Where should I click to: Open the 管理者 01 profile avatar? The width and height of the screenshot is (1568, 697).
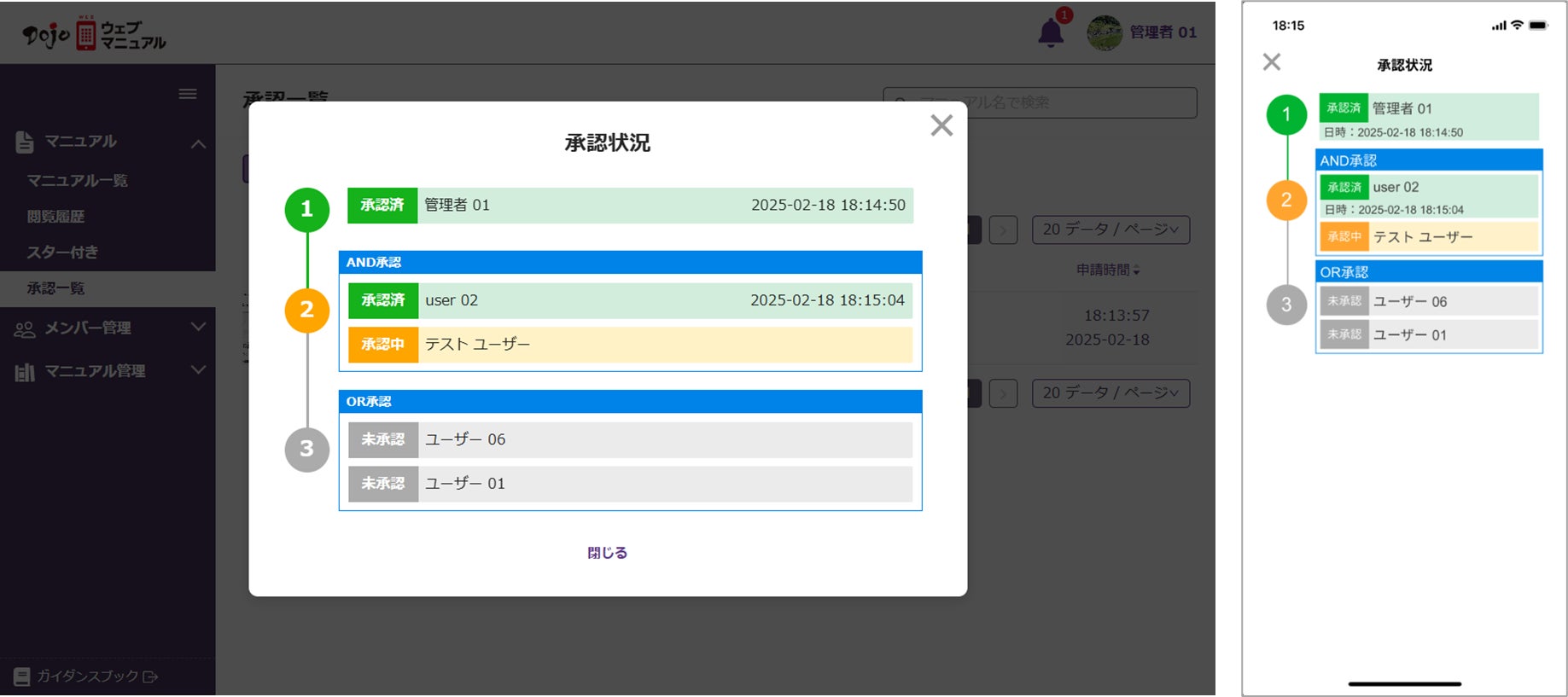(x=1104, y=32)
